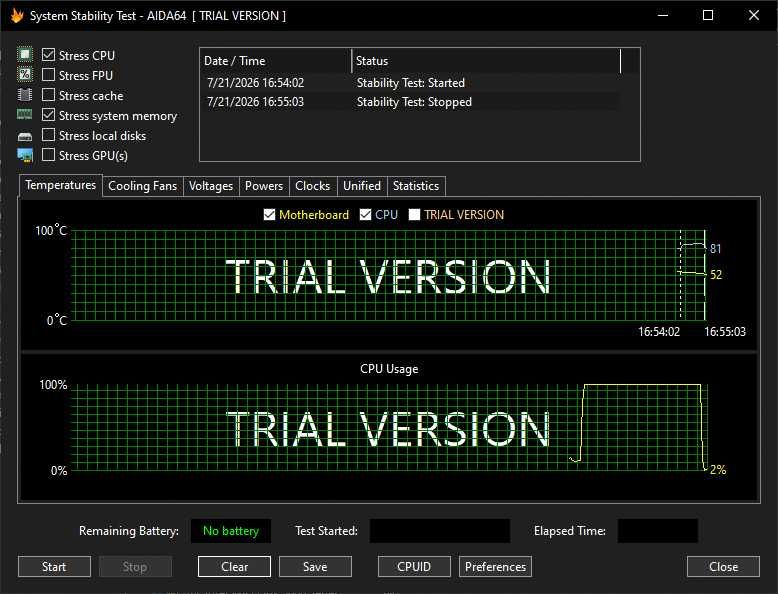The width and height of the screenshot is (778, 594).
Task: Click the RAM module icon beside Stress system memory
Action: [25, 115]
